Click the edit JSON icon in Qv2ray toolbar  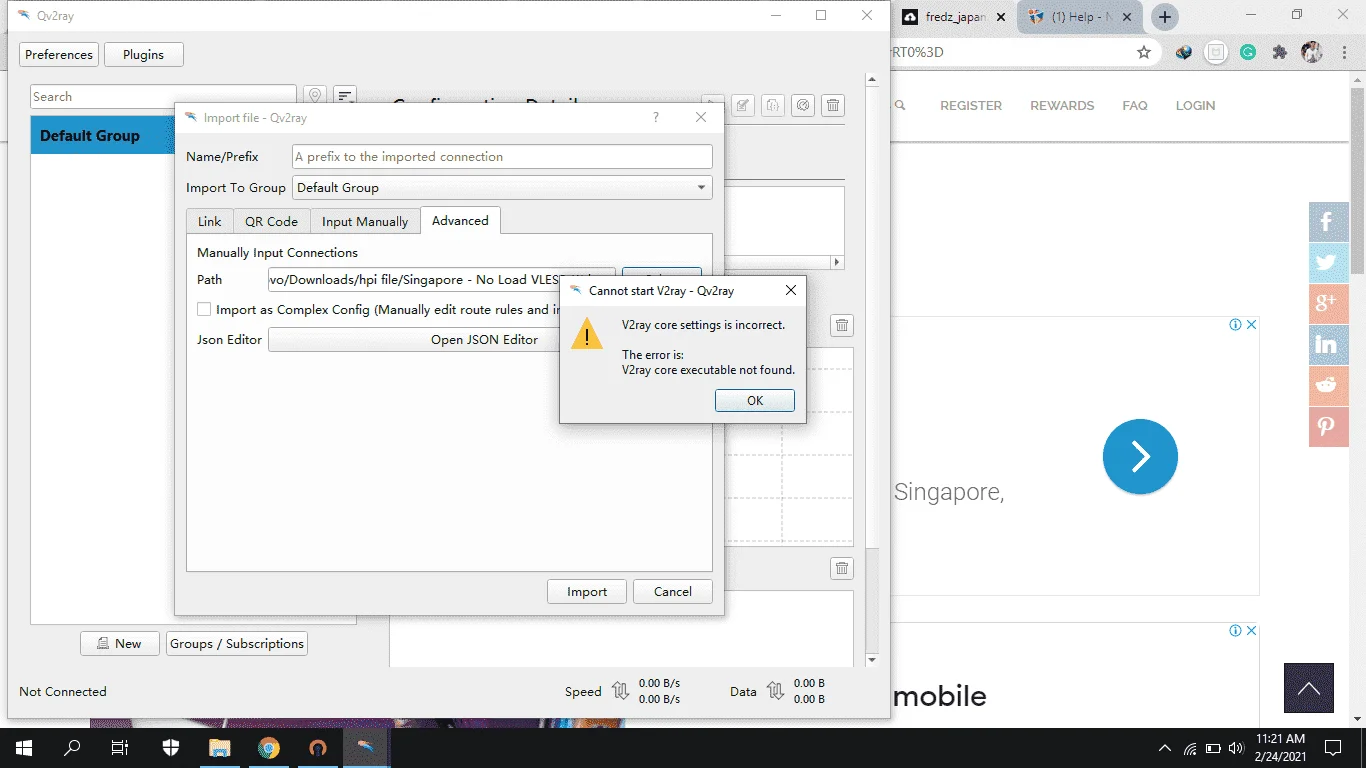click(772, 105)
